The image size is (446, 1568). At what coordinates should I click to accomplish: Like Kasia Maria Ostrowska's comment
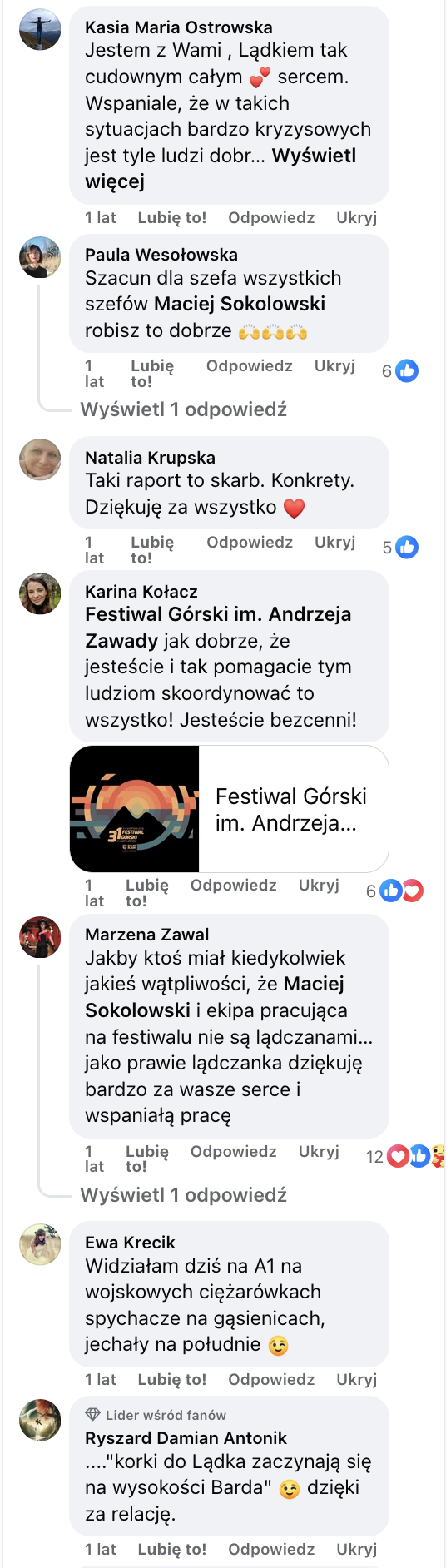click(x=172, y=217)
